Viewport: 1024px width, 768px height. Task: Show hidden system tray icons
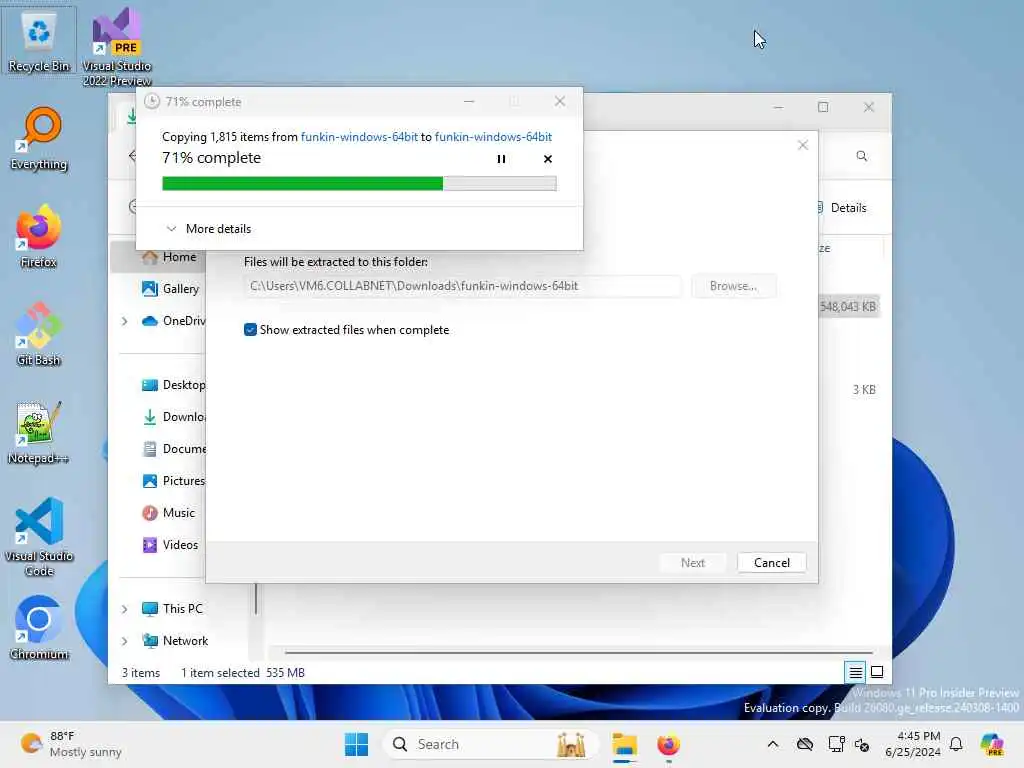773,744
